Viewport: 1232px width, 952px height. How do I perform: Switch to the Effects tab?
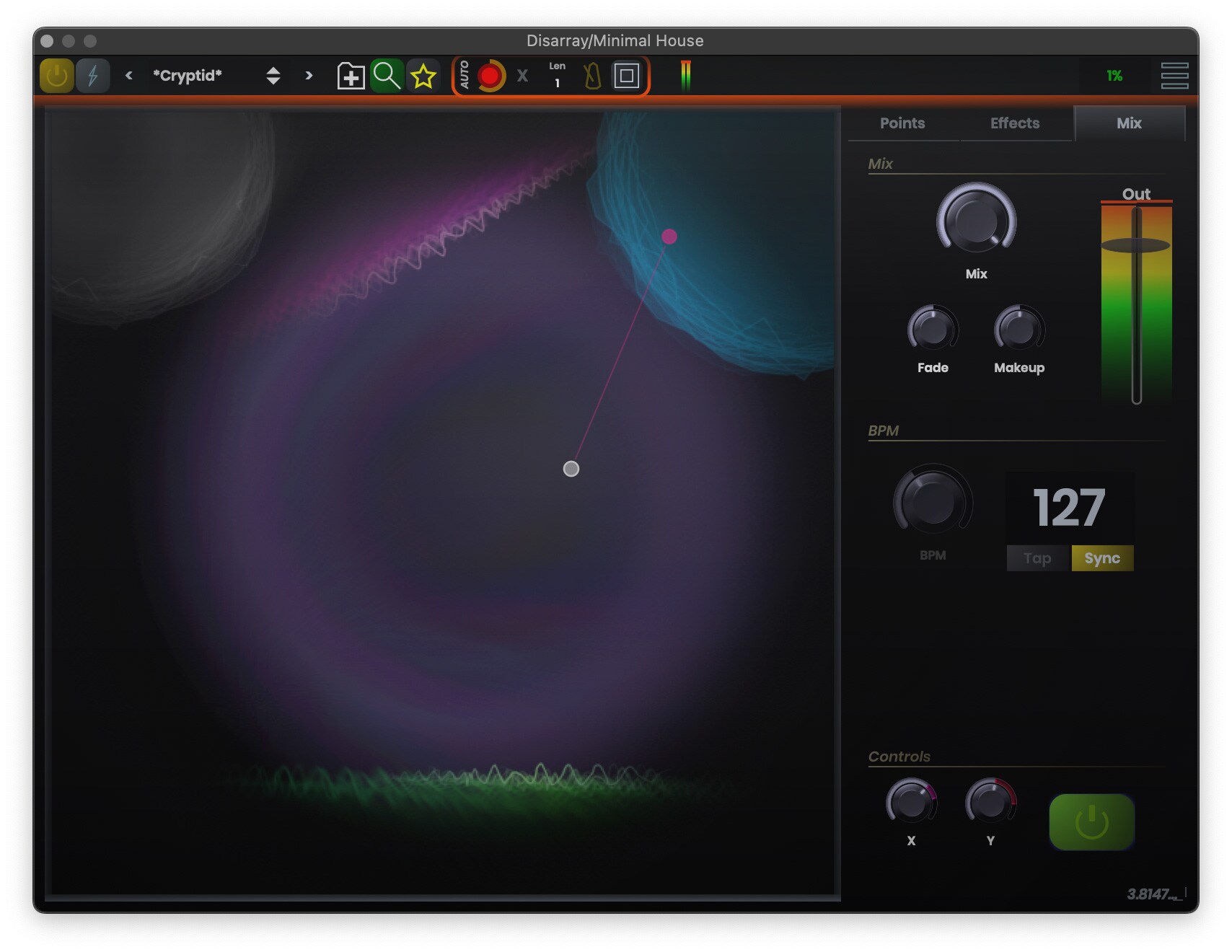(1015, 123)
